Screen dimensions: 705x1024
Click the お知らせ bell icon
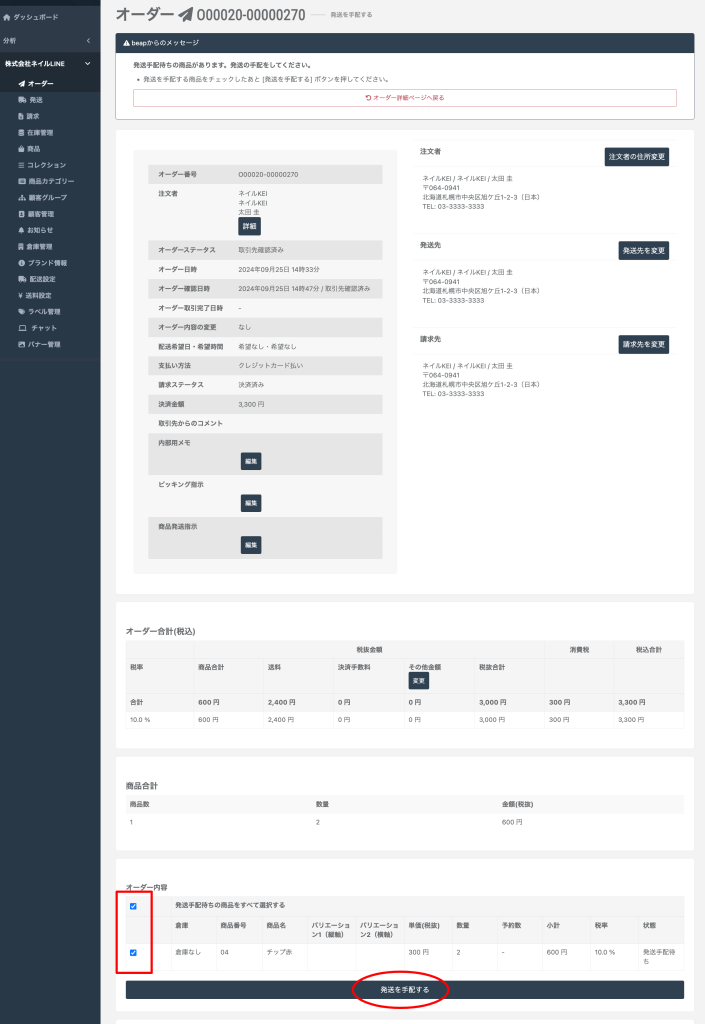point(21,230)
